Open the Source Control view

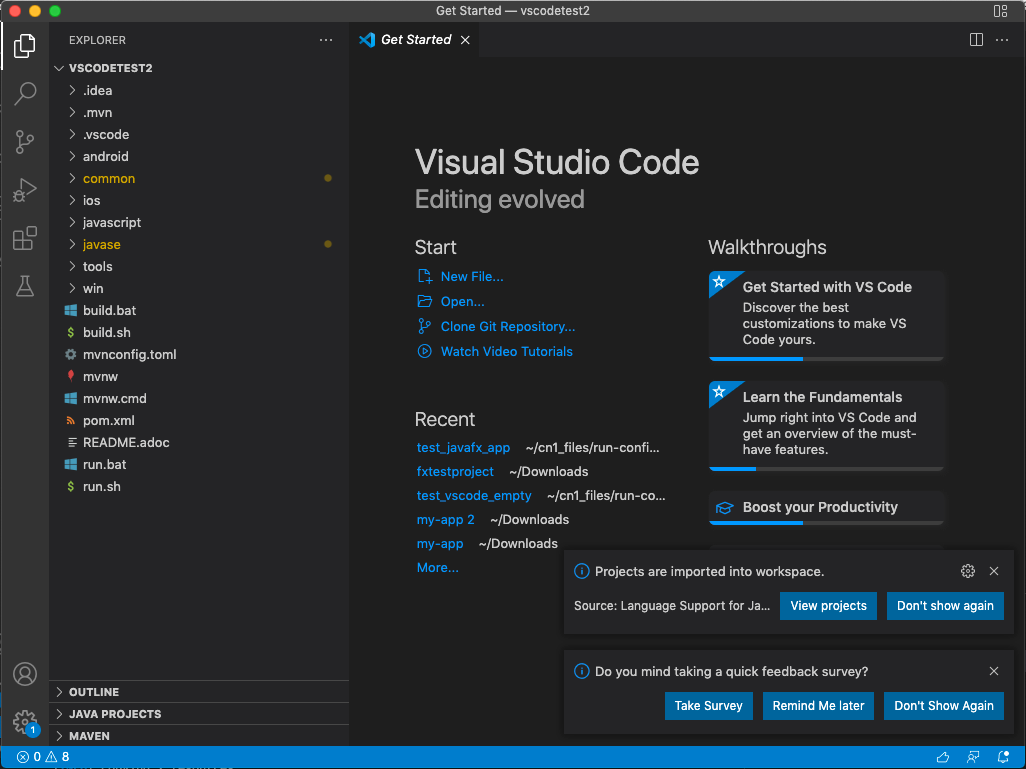tap(25, 142)
